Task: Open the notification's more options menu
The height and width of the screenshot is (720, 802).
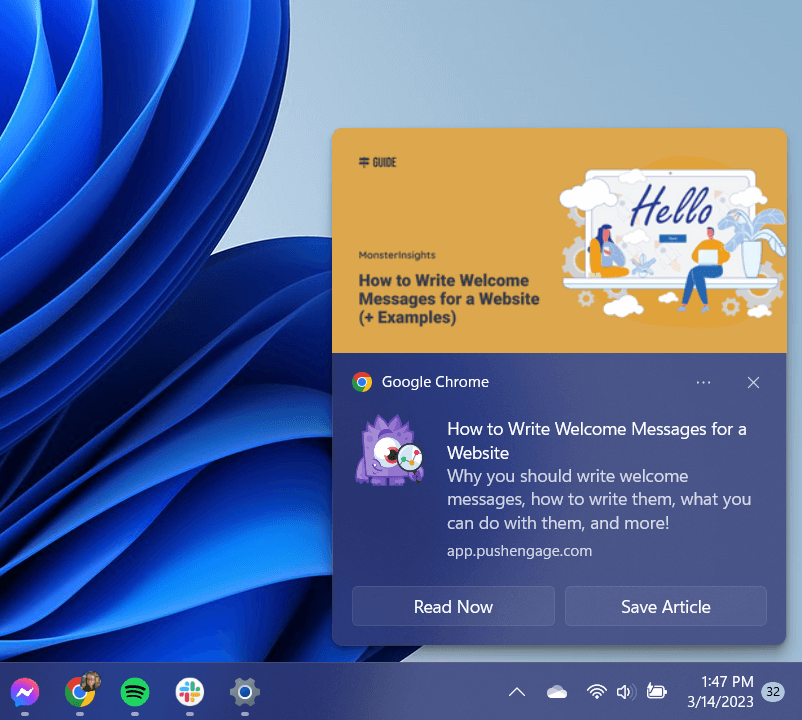Action: tap(703, 382)
